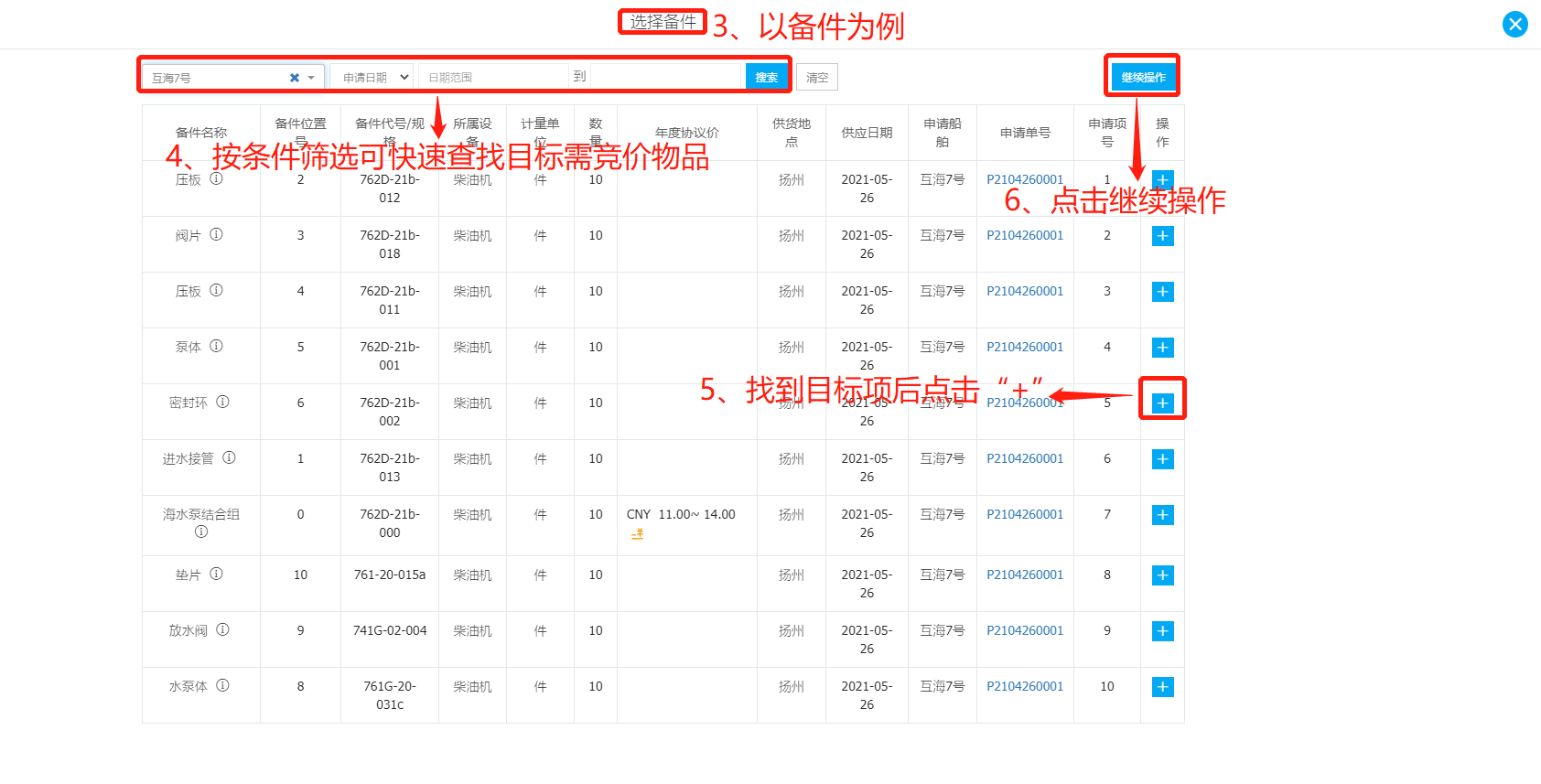
Task: Select 柴油机 cell in 垫片 row
Action: click(472, 584)
